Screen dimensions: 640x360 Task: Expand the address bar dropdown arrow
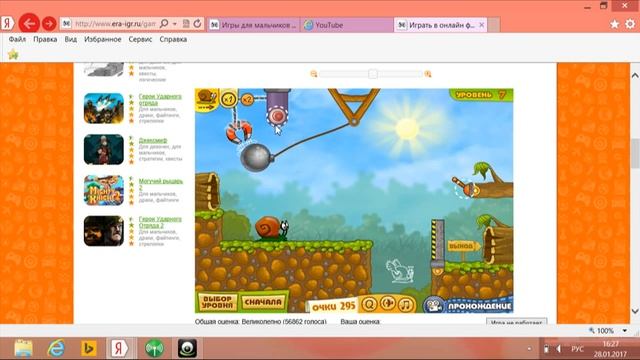(x=175, y=24)
